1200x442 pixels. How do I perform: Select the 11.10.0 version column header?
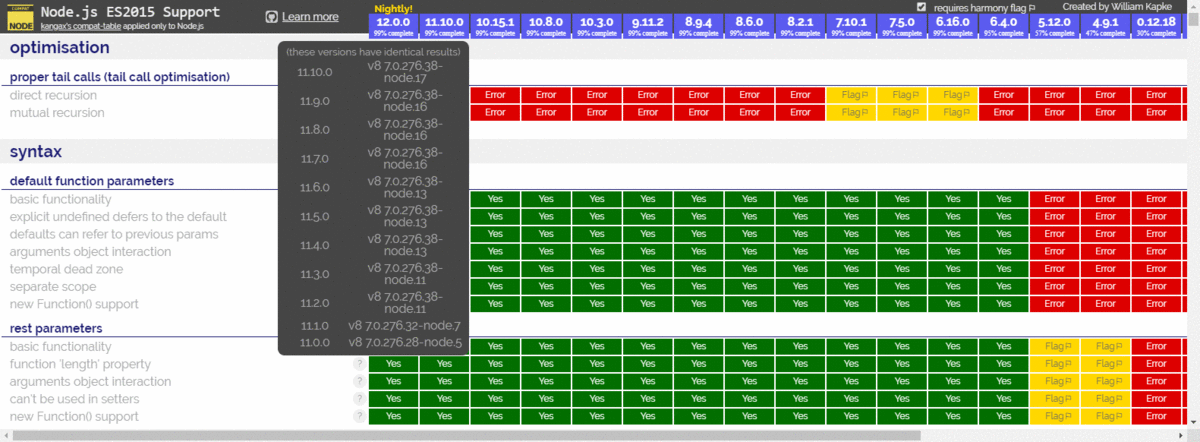(x=445, y=26)
